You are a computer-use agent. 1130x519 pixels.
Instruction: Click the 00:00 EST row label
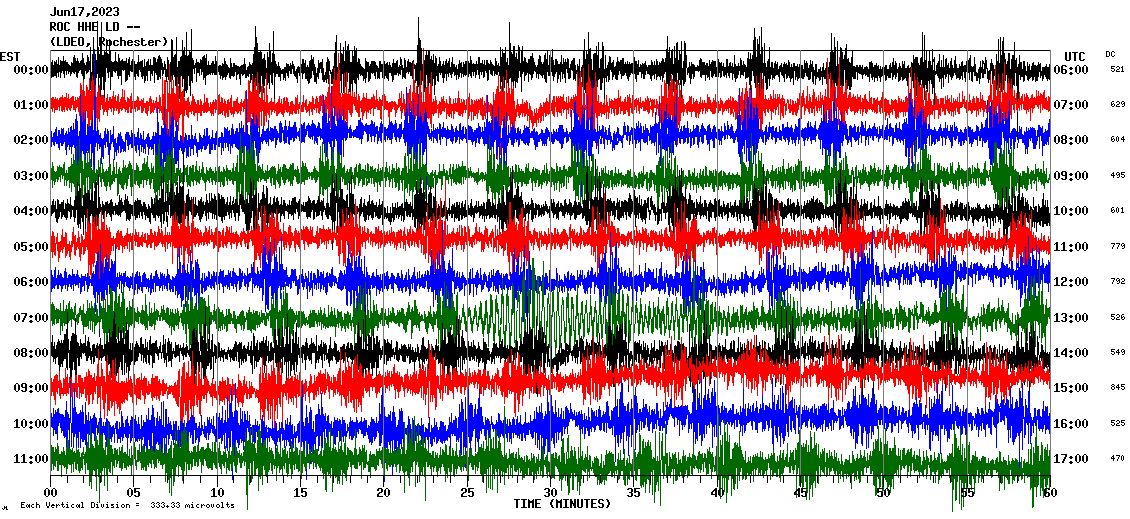[32, 70]
